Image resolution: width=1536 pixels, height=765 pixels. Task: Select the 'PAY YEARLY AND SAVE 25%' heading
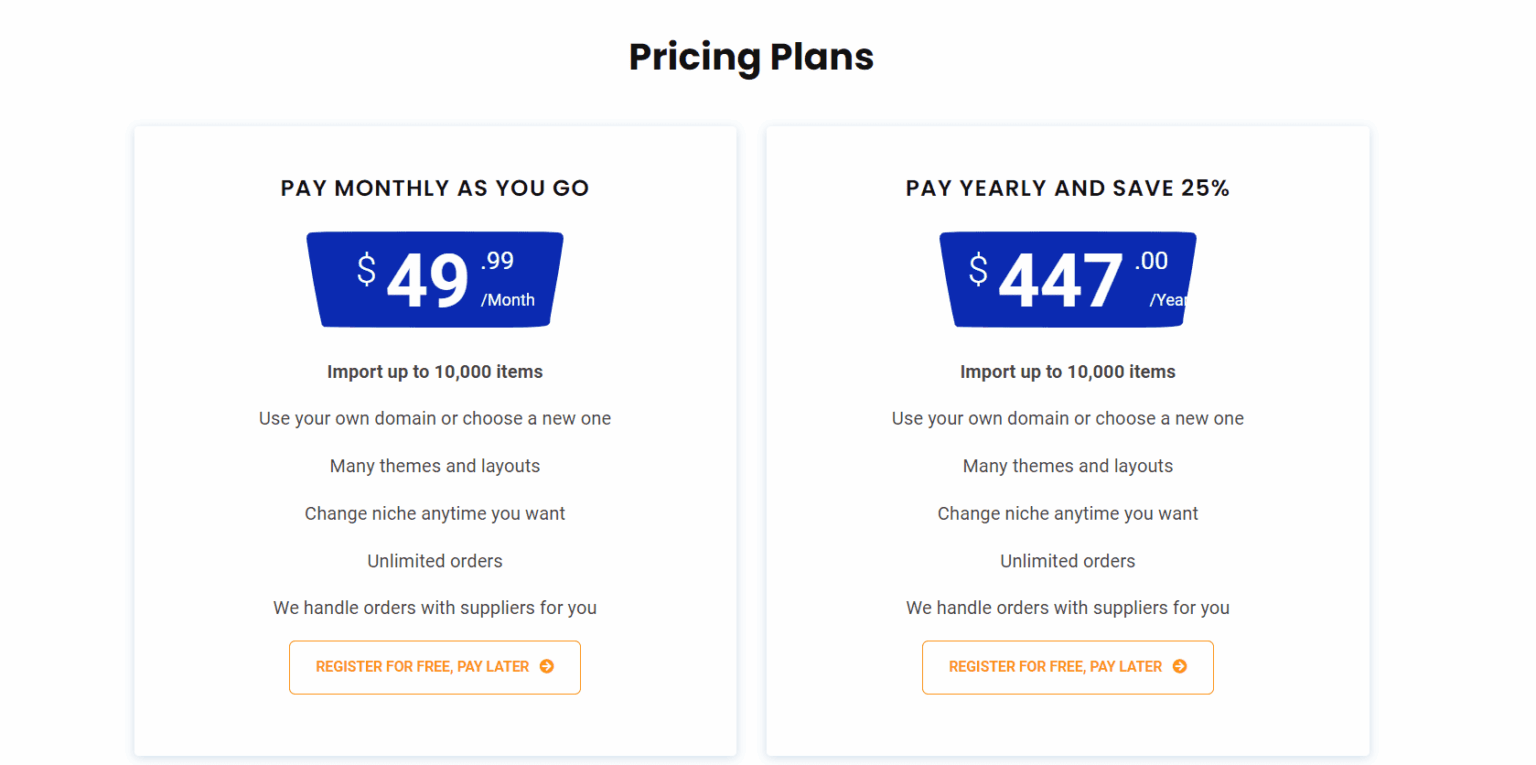pos(1067,188)
